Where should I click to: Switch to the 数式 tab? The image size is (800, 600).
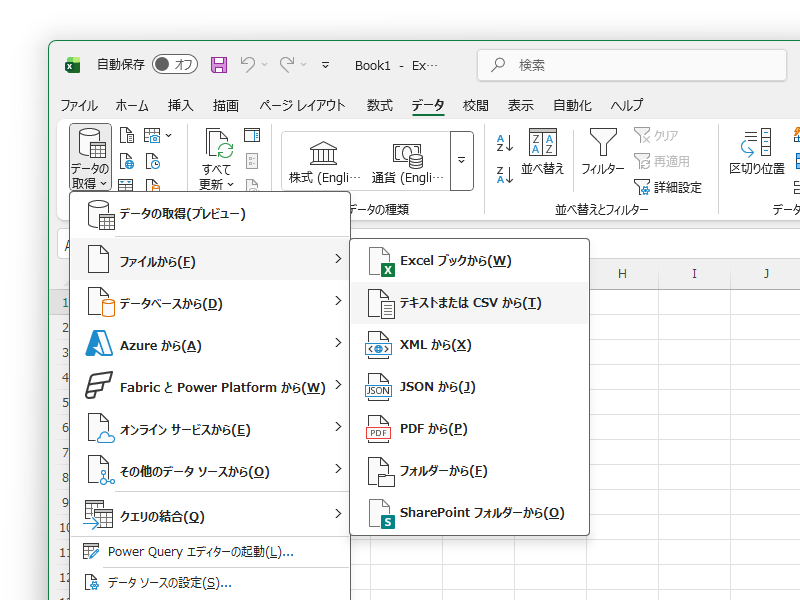[380, 105]
